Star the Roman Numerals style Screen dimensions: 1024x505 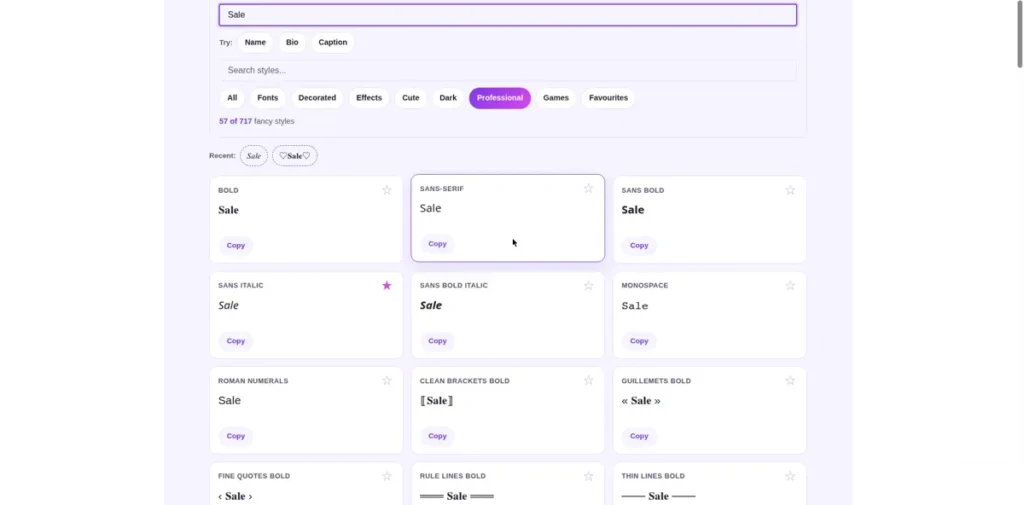click(387, 380)
